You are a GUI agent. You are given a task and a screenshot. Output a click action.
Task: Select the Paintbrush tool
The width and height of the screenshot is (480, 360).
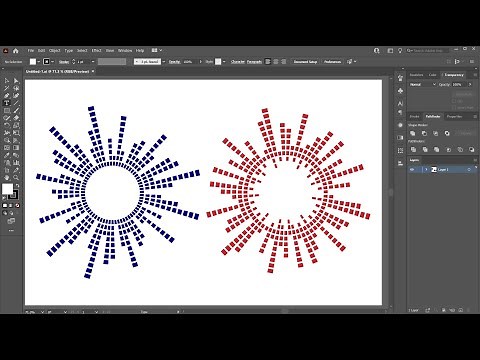click(16, 111)
